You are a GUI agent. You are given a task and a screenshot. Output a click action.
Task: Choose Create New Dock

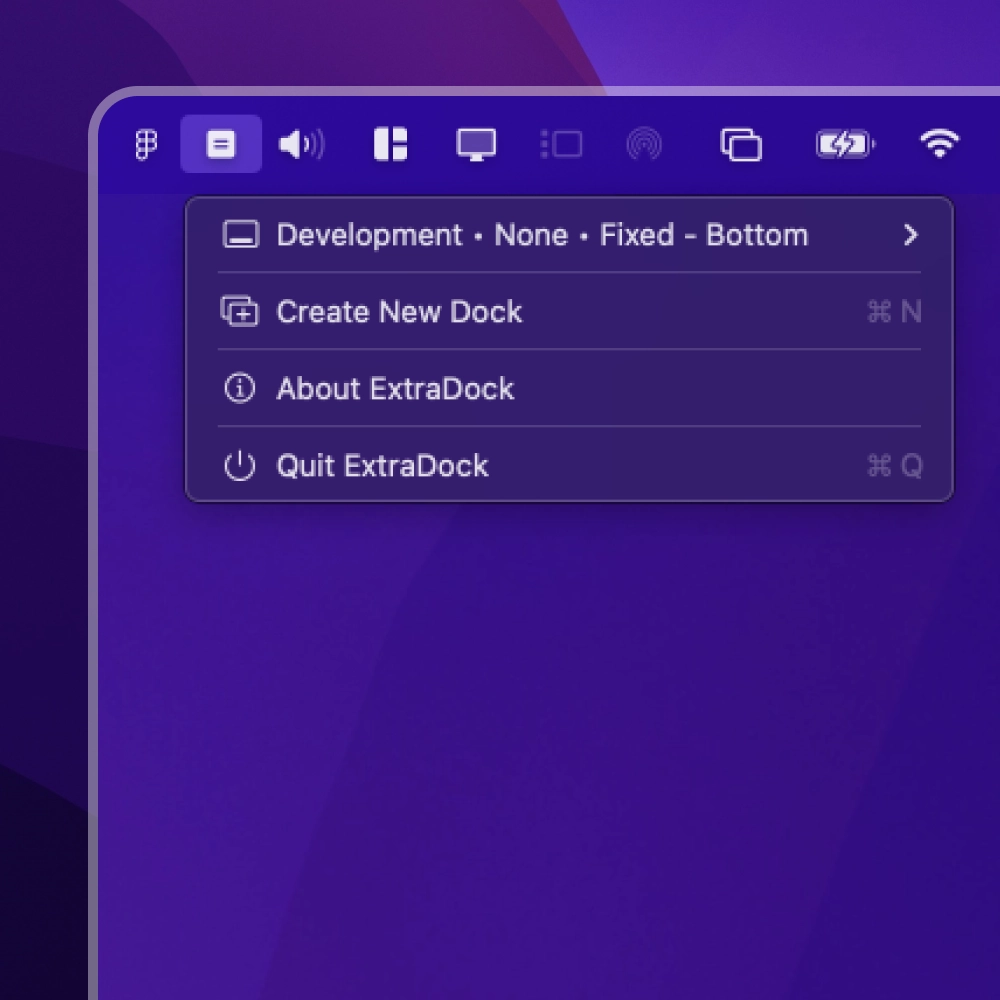click(x=399, y=311)
